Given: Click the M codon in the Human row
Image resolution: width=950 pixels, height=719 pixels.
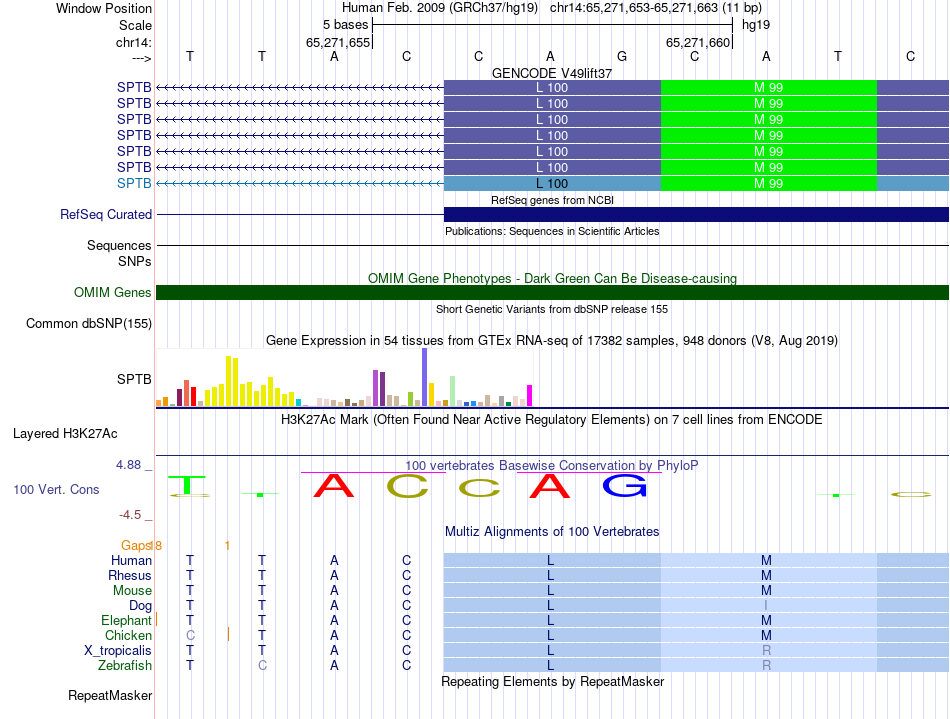Looking at the screenshot, I should tap(766, 561).
